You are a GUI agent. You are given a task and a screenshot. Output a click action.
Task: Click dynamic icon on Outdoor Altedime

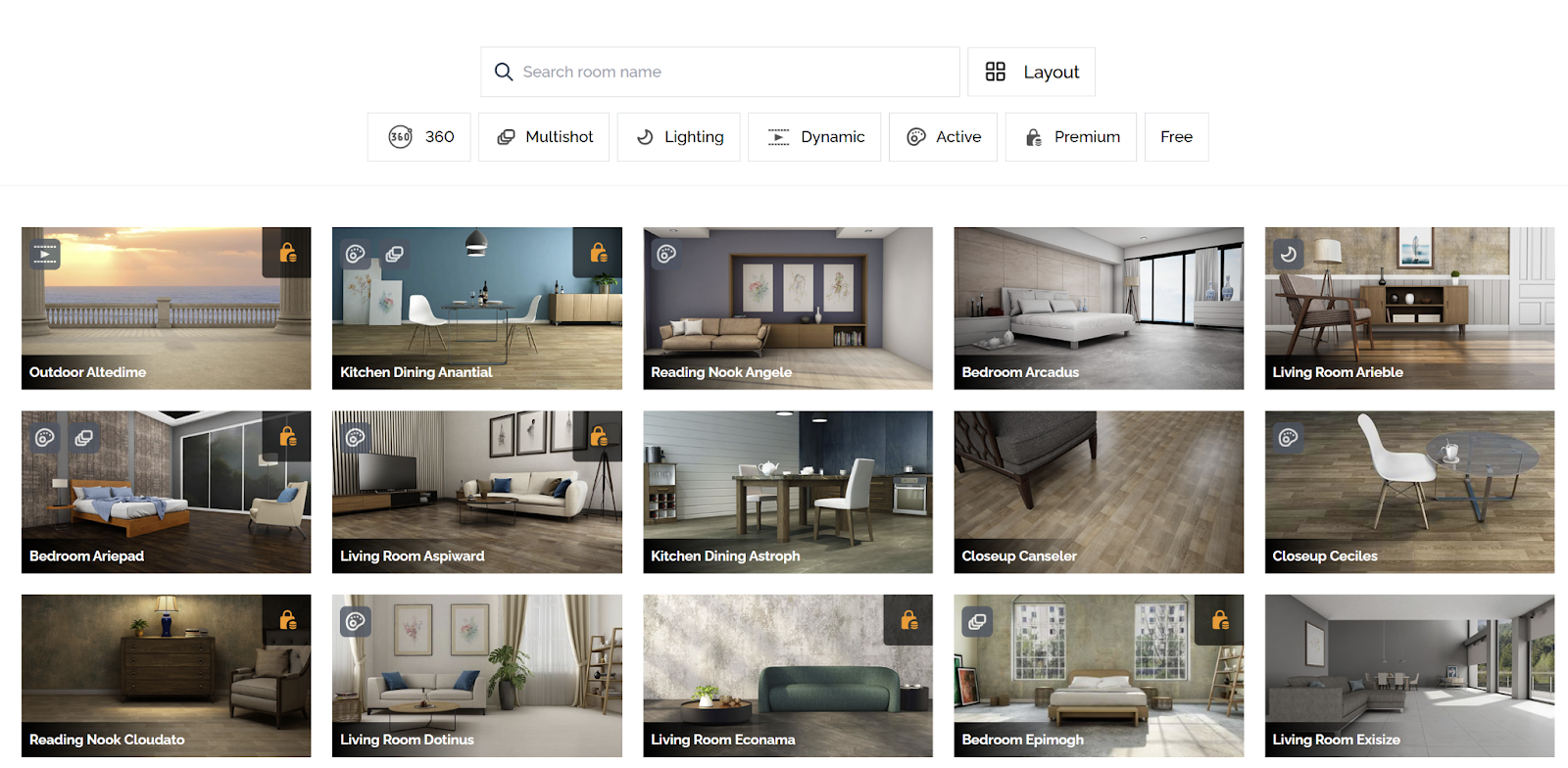(45, 255)
